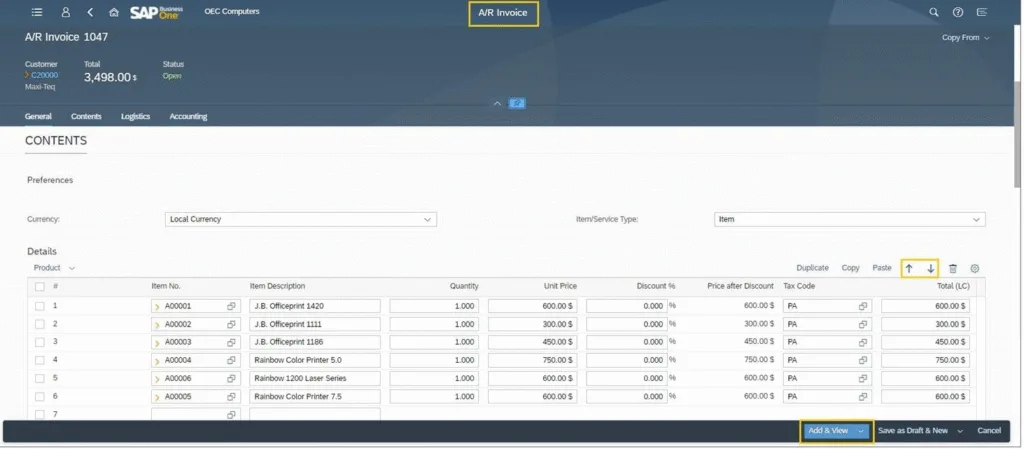The width and height of the screenshot is (1024, 449).
Task: Move selected row up with arrow
Action: (x=908, y=268)
